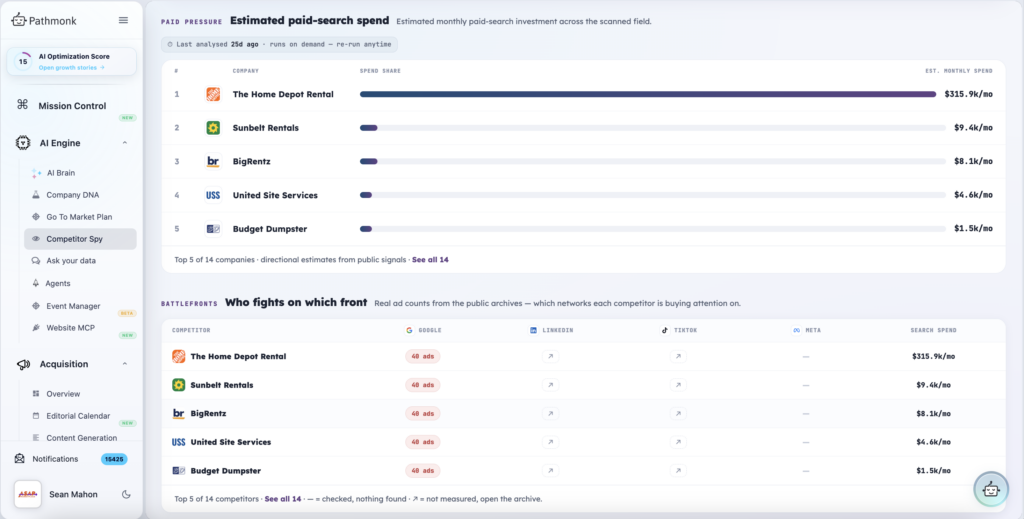Open the chatbot assistant bubble
Screen dimensions: 1024x519
click(991, 489)
